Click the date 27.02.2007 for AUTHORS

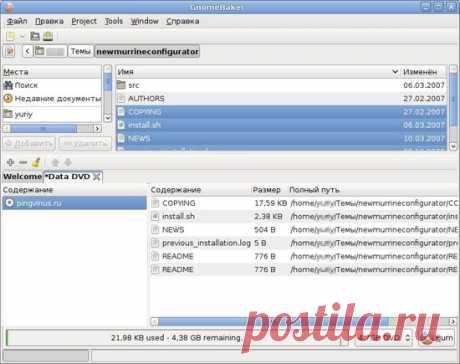click(424, 99)
